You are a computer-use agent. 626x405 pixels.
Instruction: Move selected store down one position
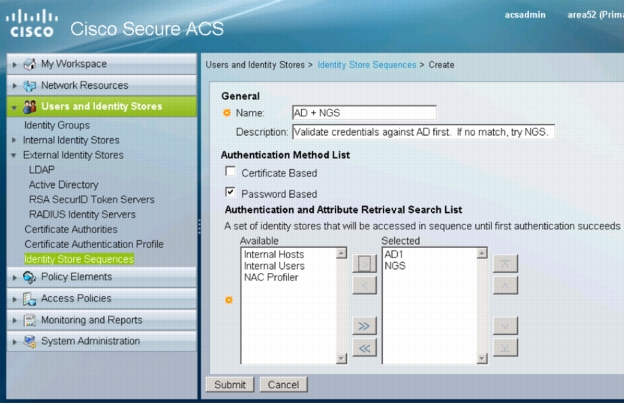tap(505, 326)
